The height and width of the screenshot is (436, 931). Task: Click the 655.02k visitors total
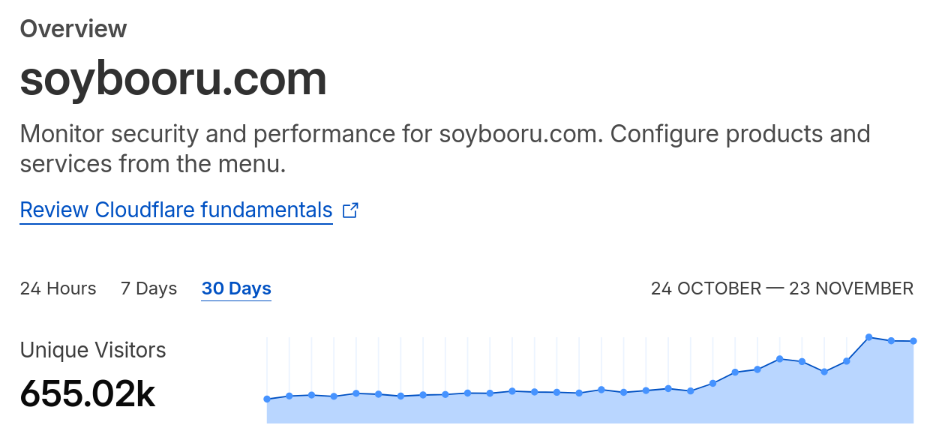88,394
